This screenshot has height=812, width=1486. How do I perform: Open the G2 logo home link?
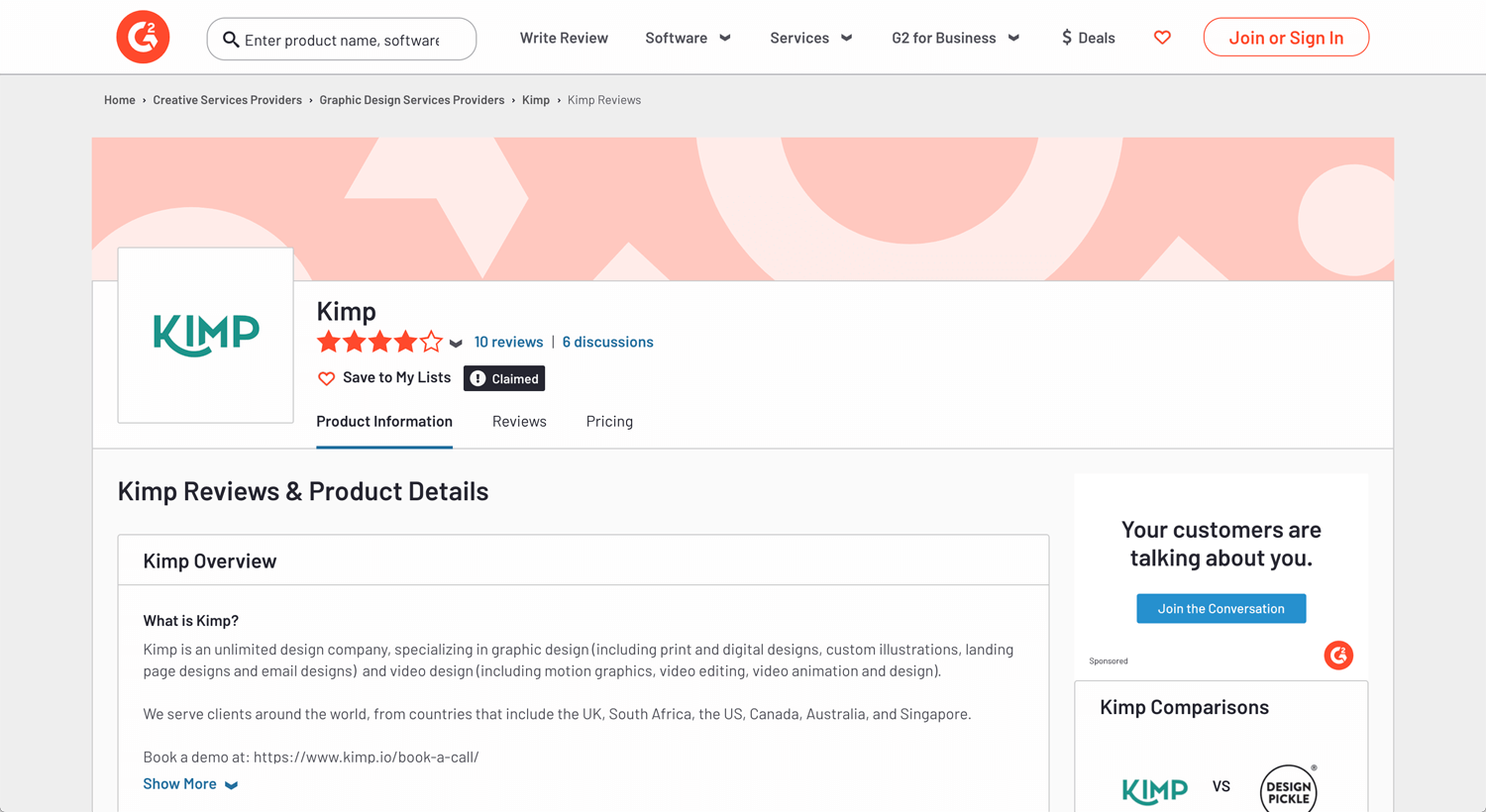143,38
